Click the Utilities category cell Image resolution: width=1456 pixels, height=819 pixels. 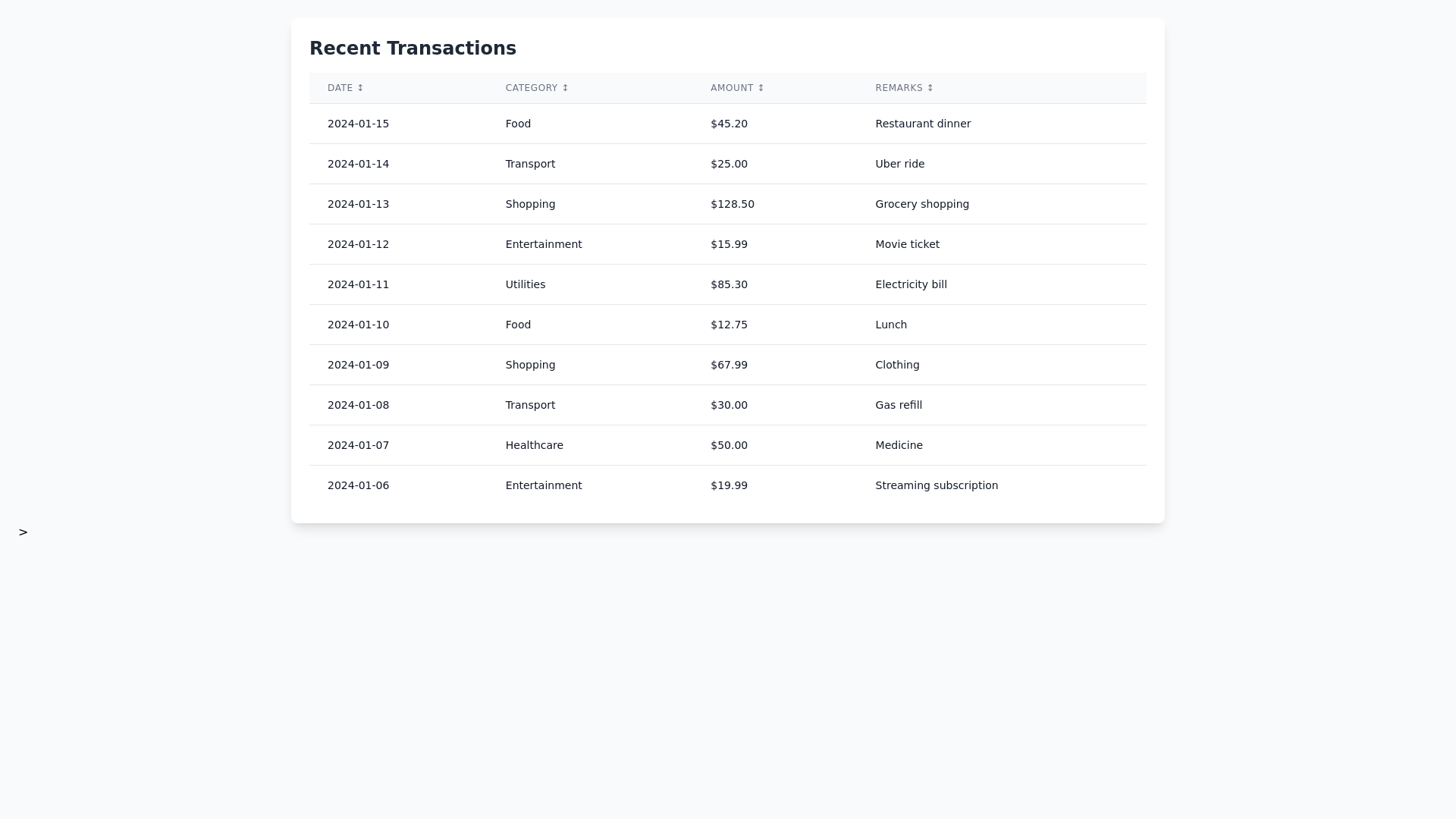tap(525, 284)
